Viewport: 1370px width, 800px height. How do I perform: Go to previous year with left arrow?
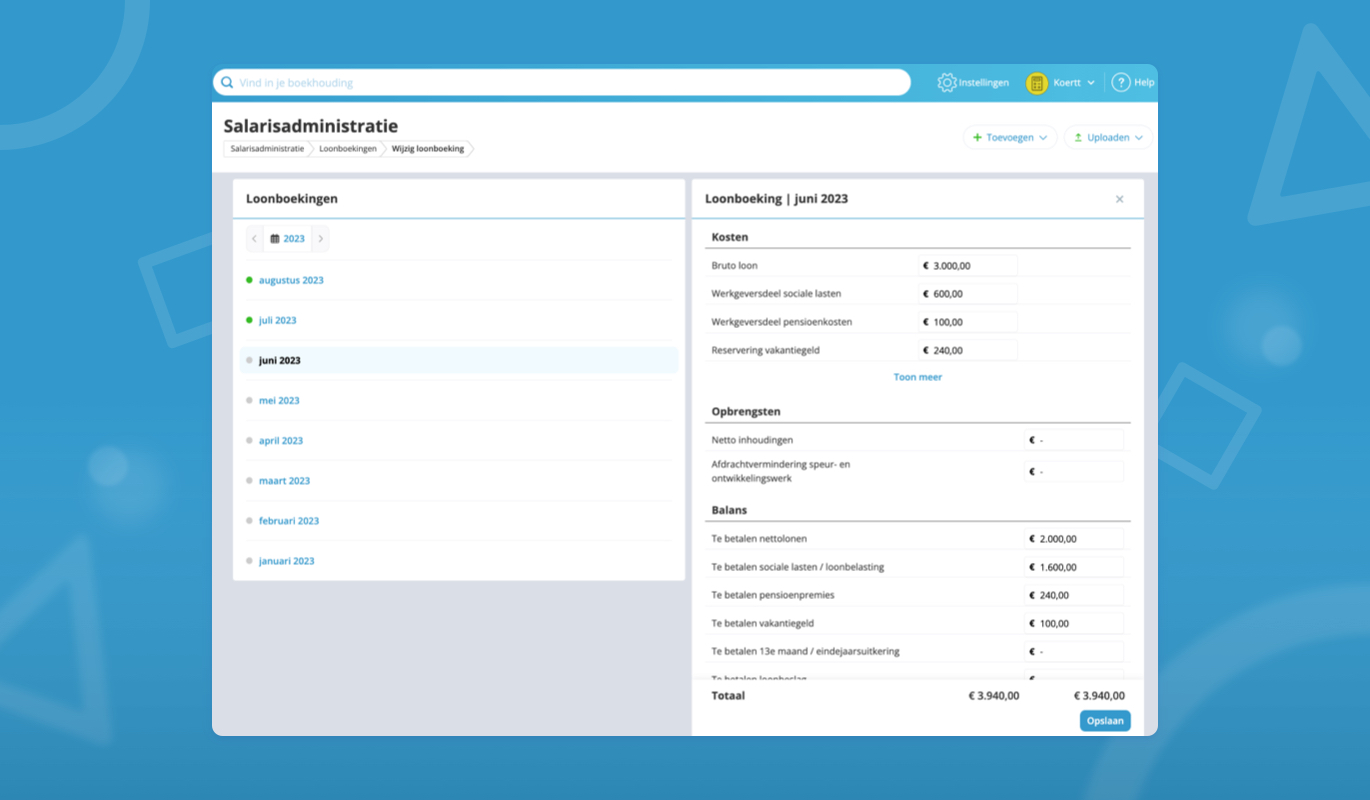[x=255, y=239]
